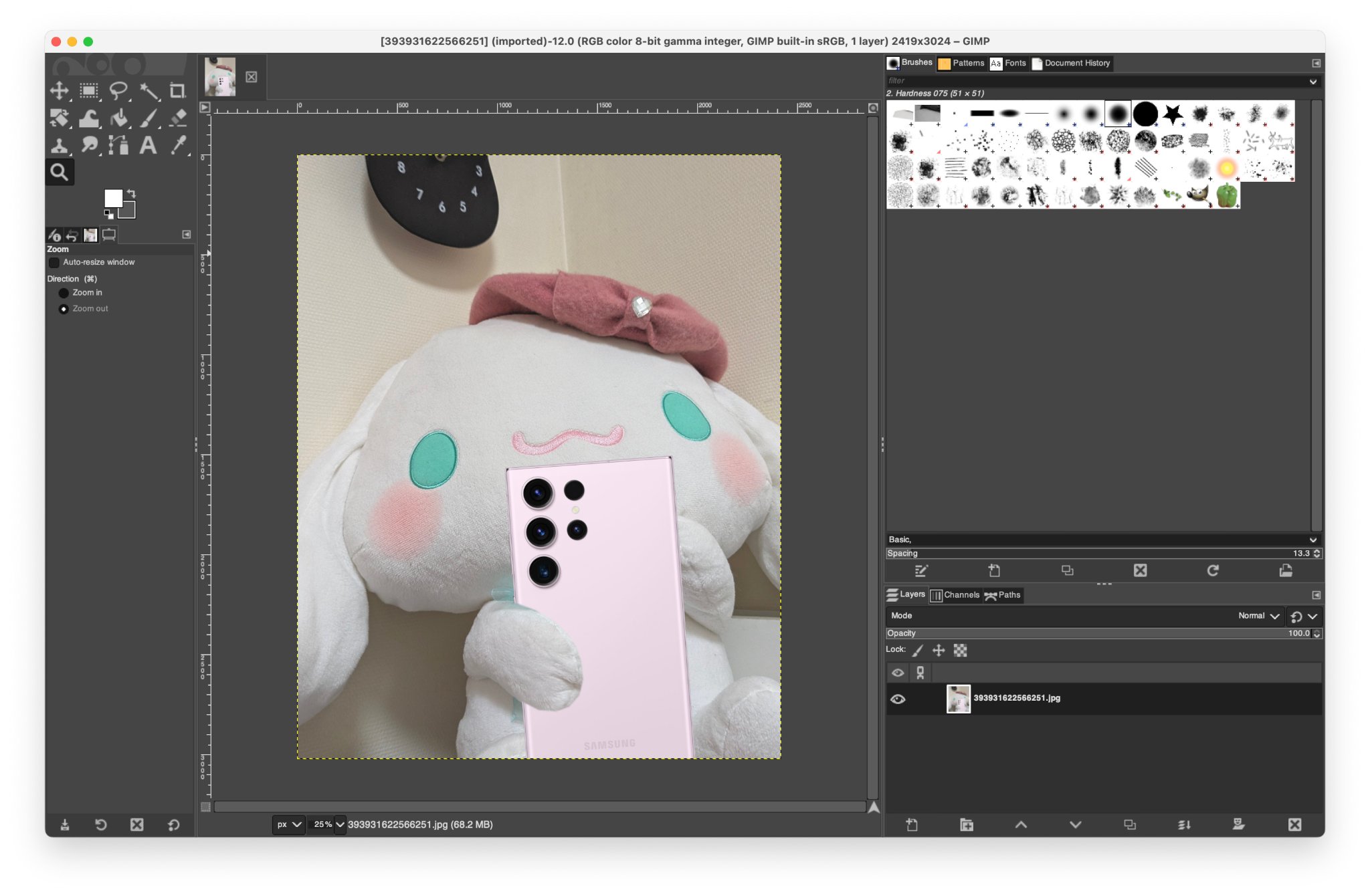
Task: Select the Crop tool
Action: coord(177,90)
